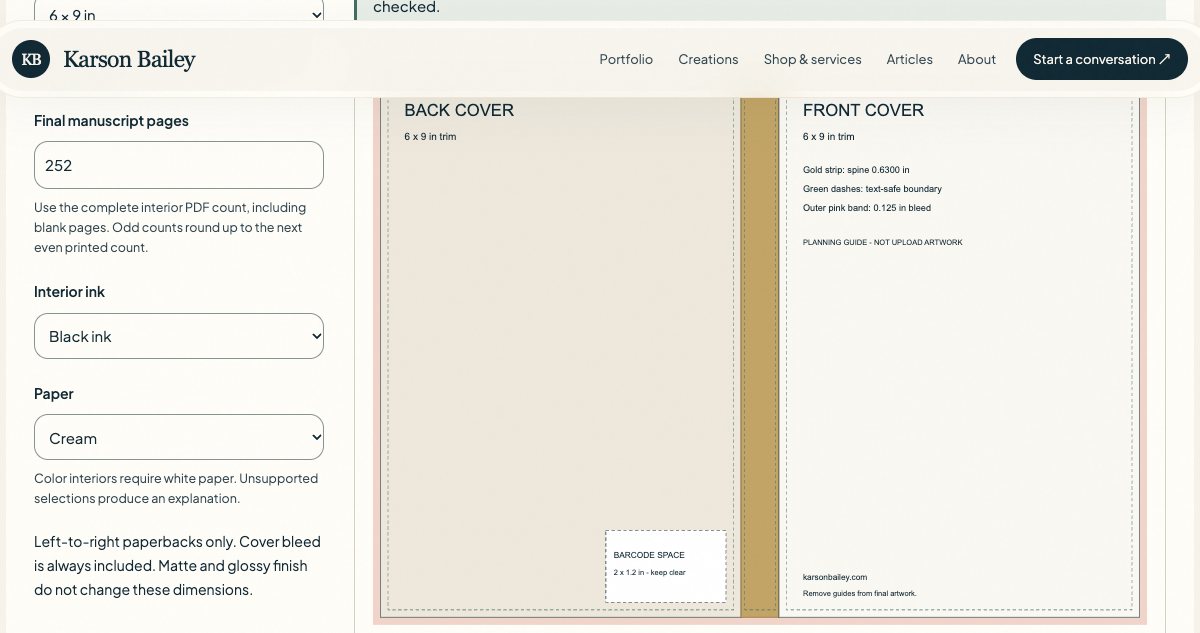Click the 'Gold strip: spine 0.6300 in' text
Image resolution: width=1200 pixels, height=633 pixels.
click(x=856, y=170)
